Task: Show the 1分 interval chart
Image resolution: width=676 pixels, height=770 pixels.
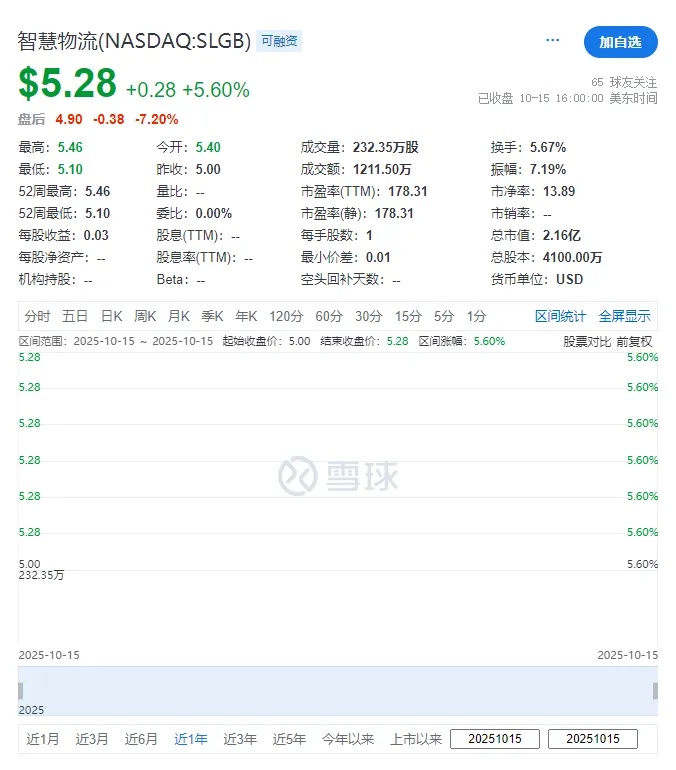Action: click(476, 316)
